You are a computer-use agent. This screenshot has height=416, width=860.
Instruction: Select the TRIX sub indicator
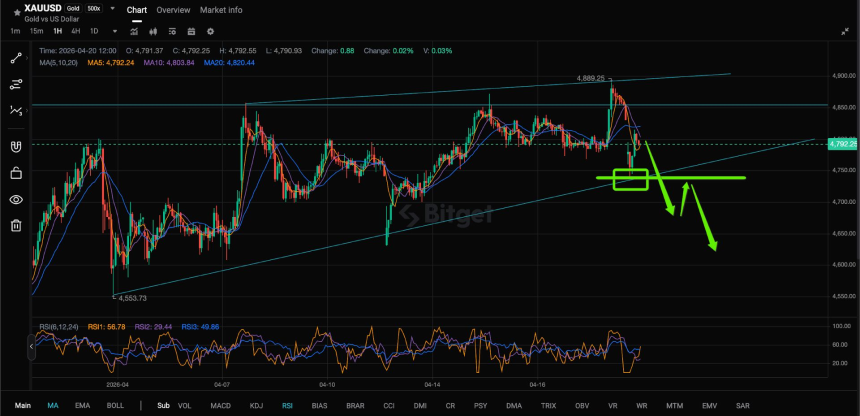click(x=548, y=406)
